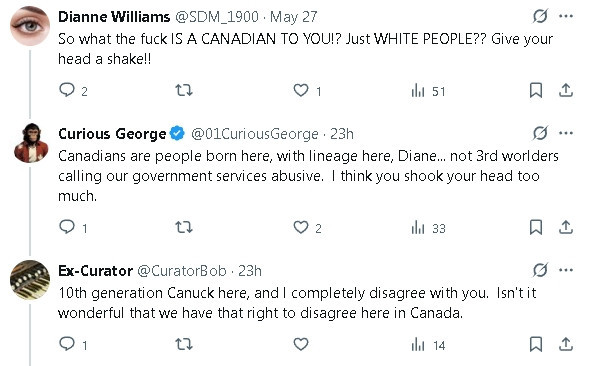Open Ex-Curator's piano avatar
This screenshot has width=589, height=366.
(x=30, y=280)
